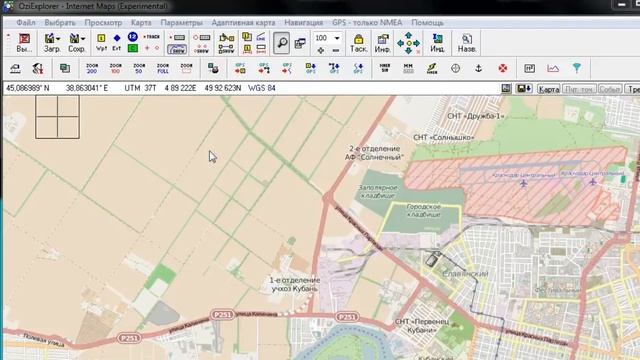Click the pan right arrow

point(416,43)
